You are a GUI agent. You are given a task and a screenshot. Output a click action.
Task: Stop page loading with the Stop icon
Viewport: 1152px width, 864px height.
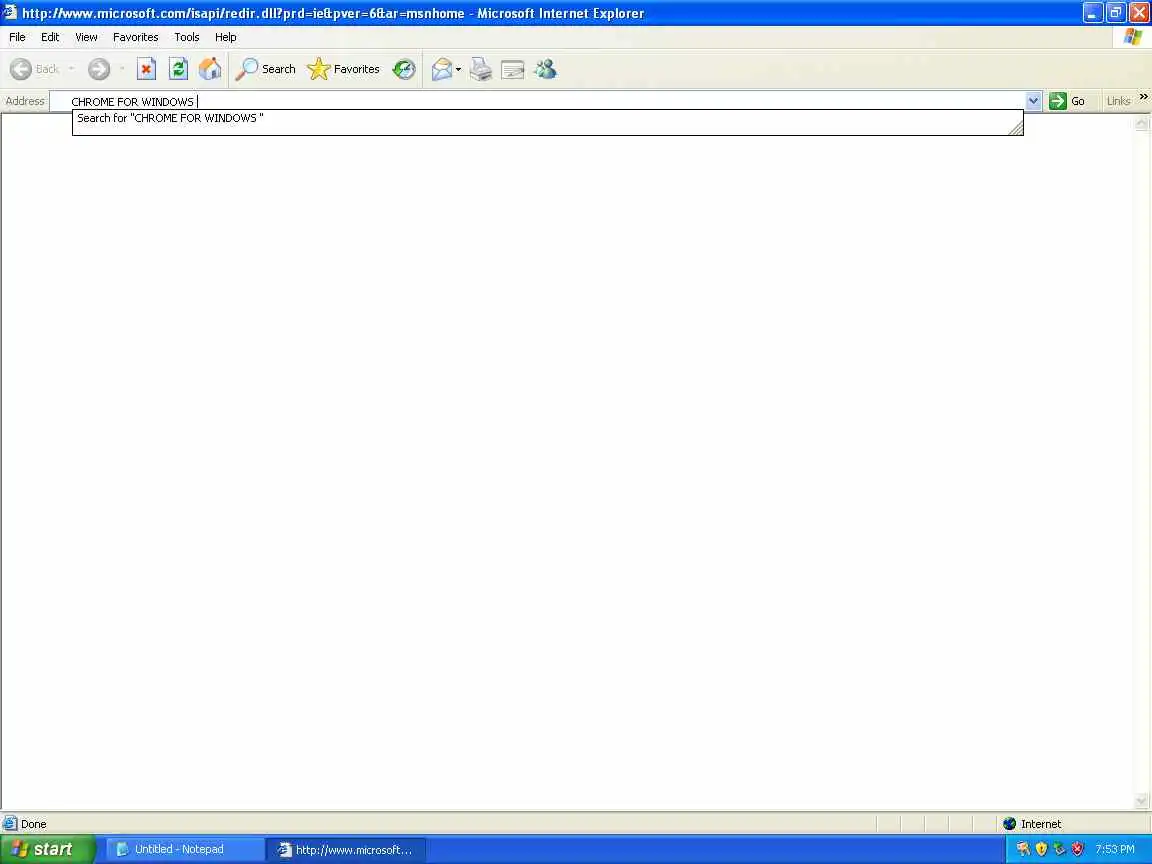(146, 69)
